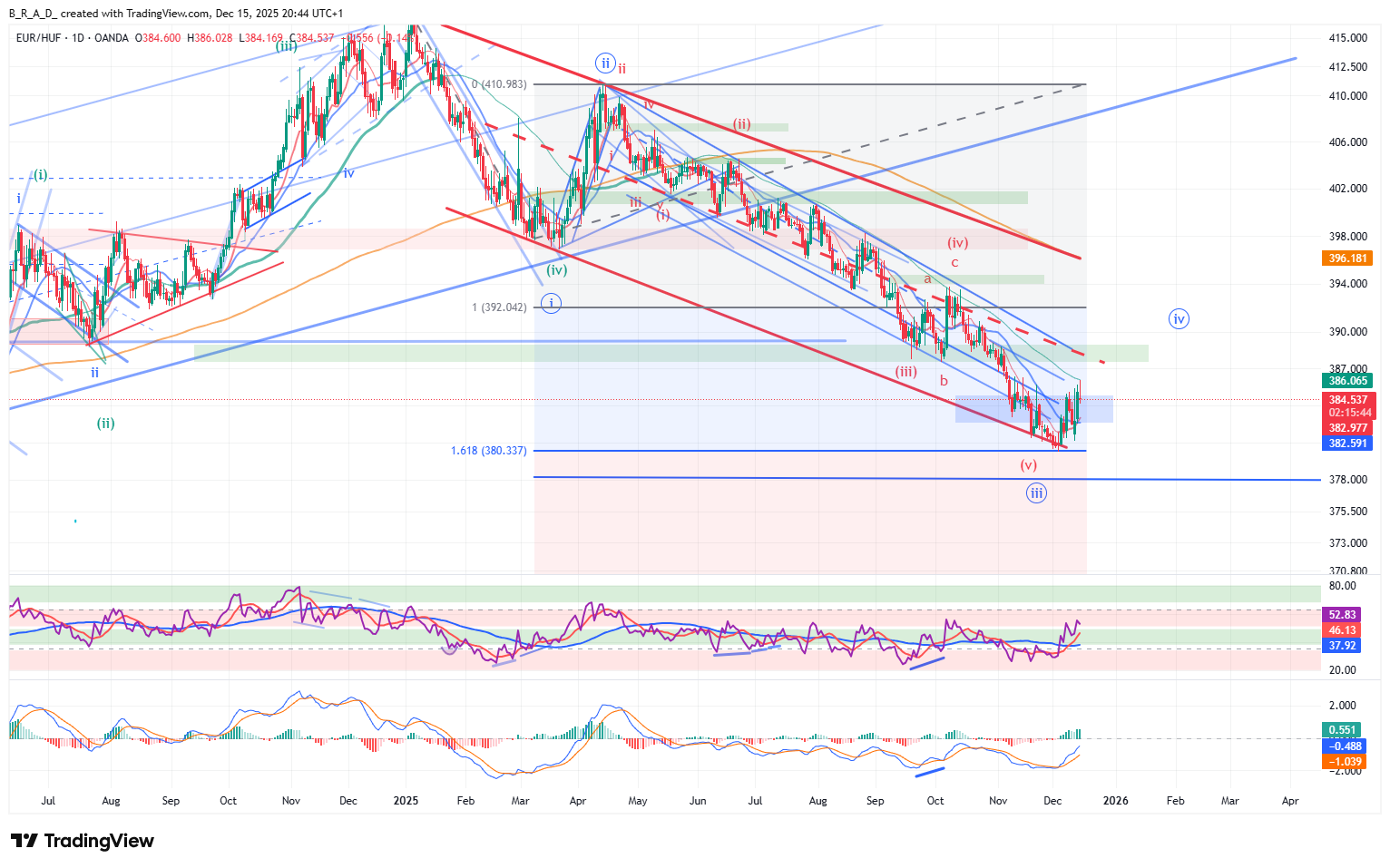This screenshot has height=868, width=1390.
Task: Select the green 0.551 MACD histogram value
Action: pos(1342,730)
